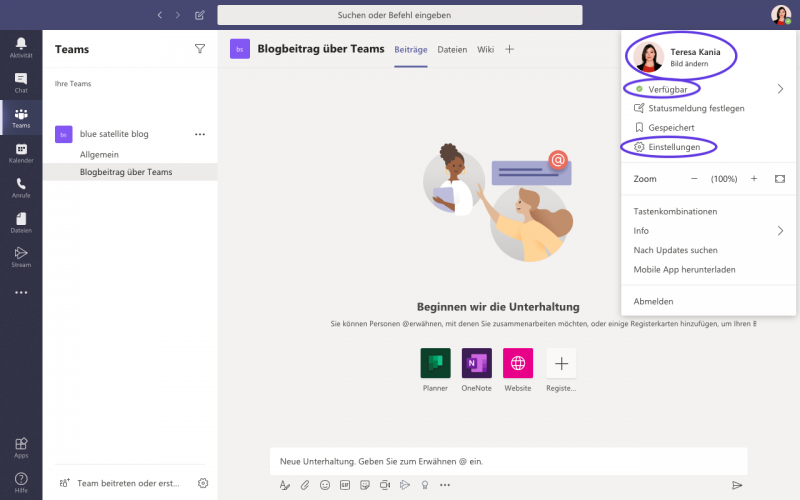Open more options for blue satellite blog
800x500 pixels.
click(200, 134)
